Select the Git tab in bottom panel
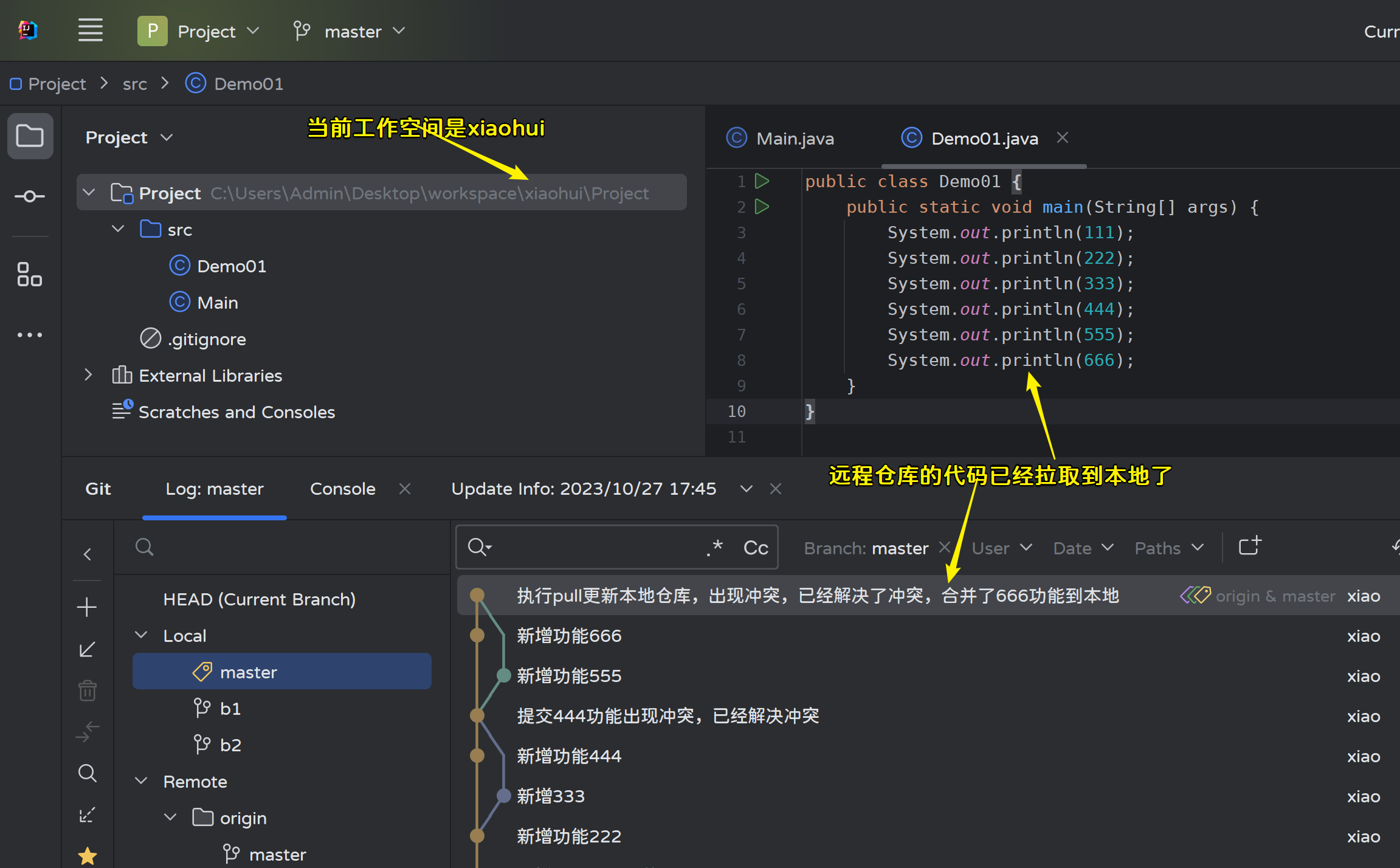Image resolution: width=1400 pixels, height=868 pixels. [98, 489]
